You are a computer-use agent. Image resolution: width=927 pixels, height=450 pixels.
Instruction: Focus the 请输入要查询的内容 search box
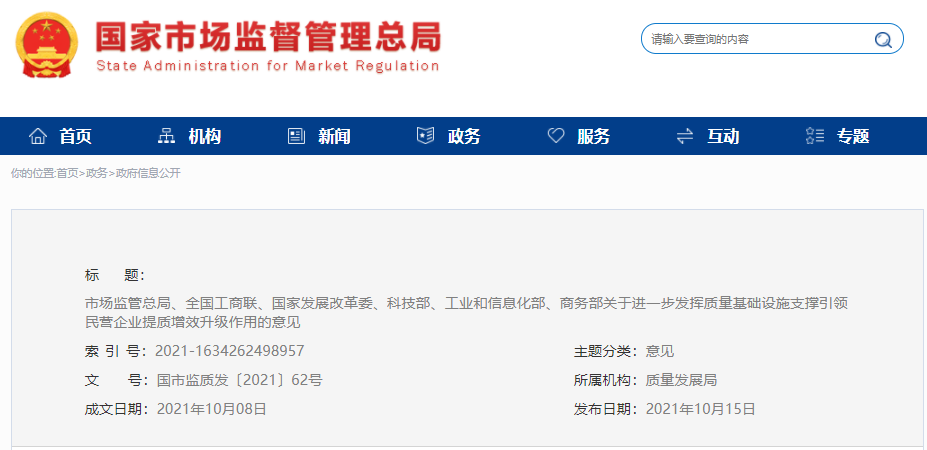pos(772,39)
